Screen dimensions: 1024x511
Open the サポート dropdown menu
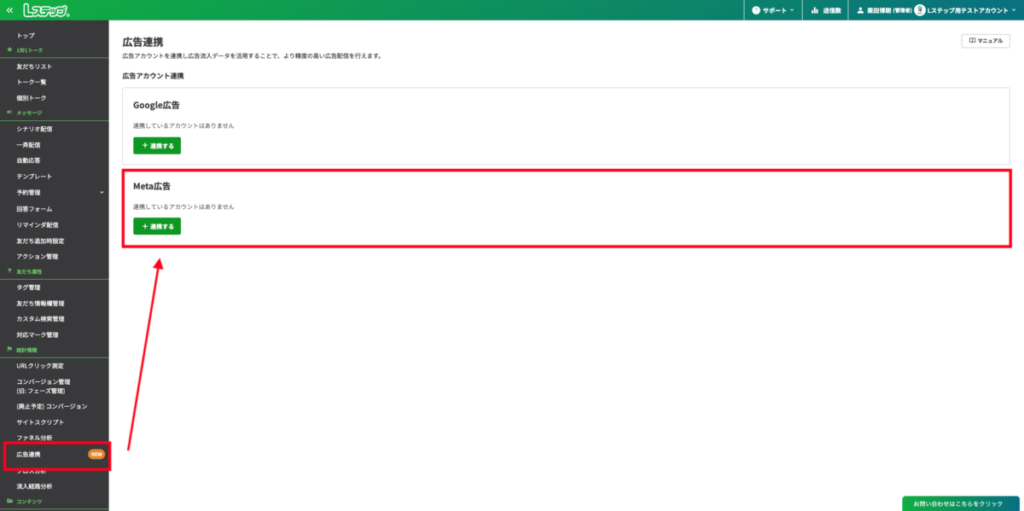coord(776,10)
